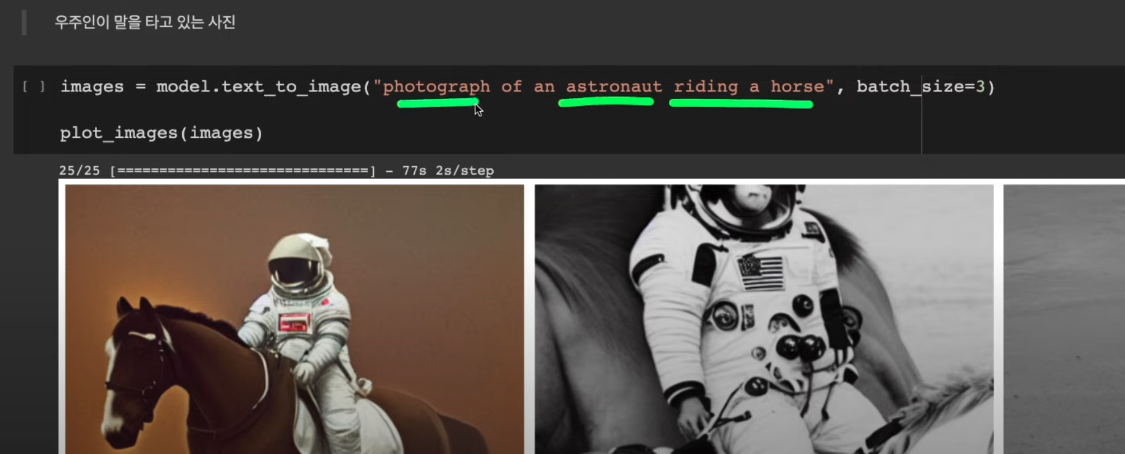Place cursor on "images = model.text_to_image" code
Viewport: 1125px width, 454px height.
[211, 88]
